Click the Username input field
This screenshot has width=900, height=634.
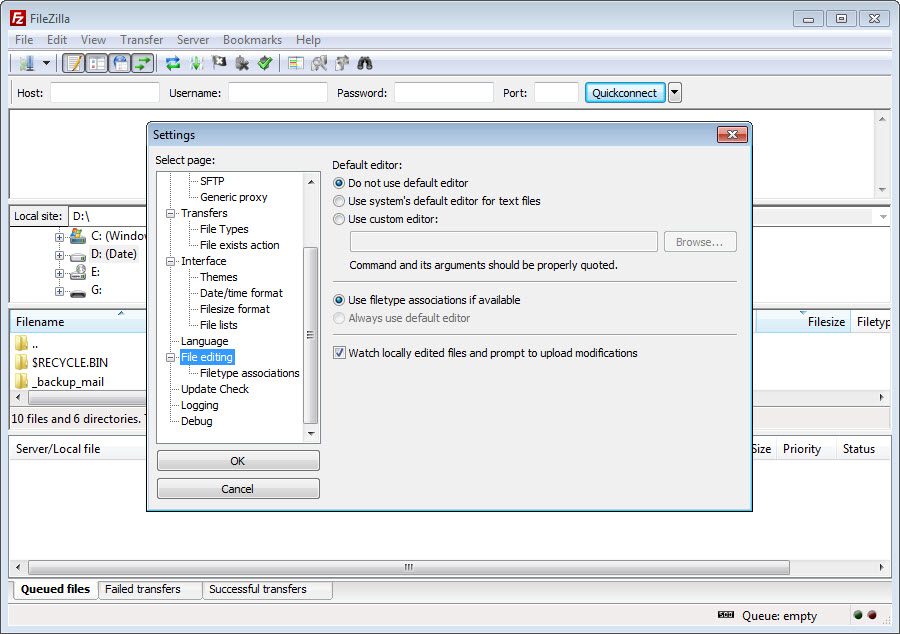(278, 92)
